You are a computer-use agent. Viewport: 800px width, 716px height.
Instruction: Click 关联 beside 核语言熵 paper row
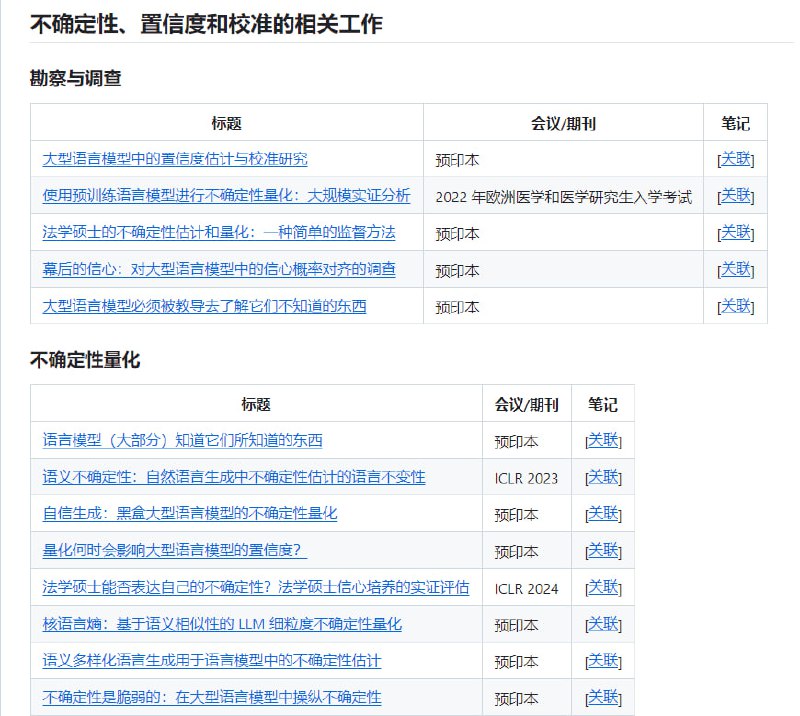click(604, 624)
